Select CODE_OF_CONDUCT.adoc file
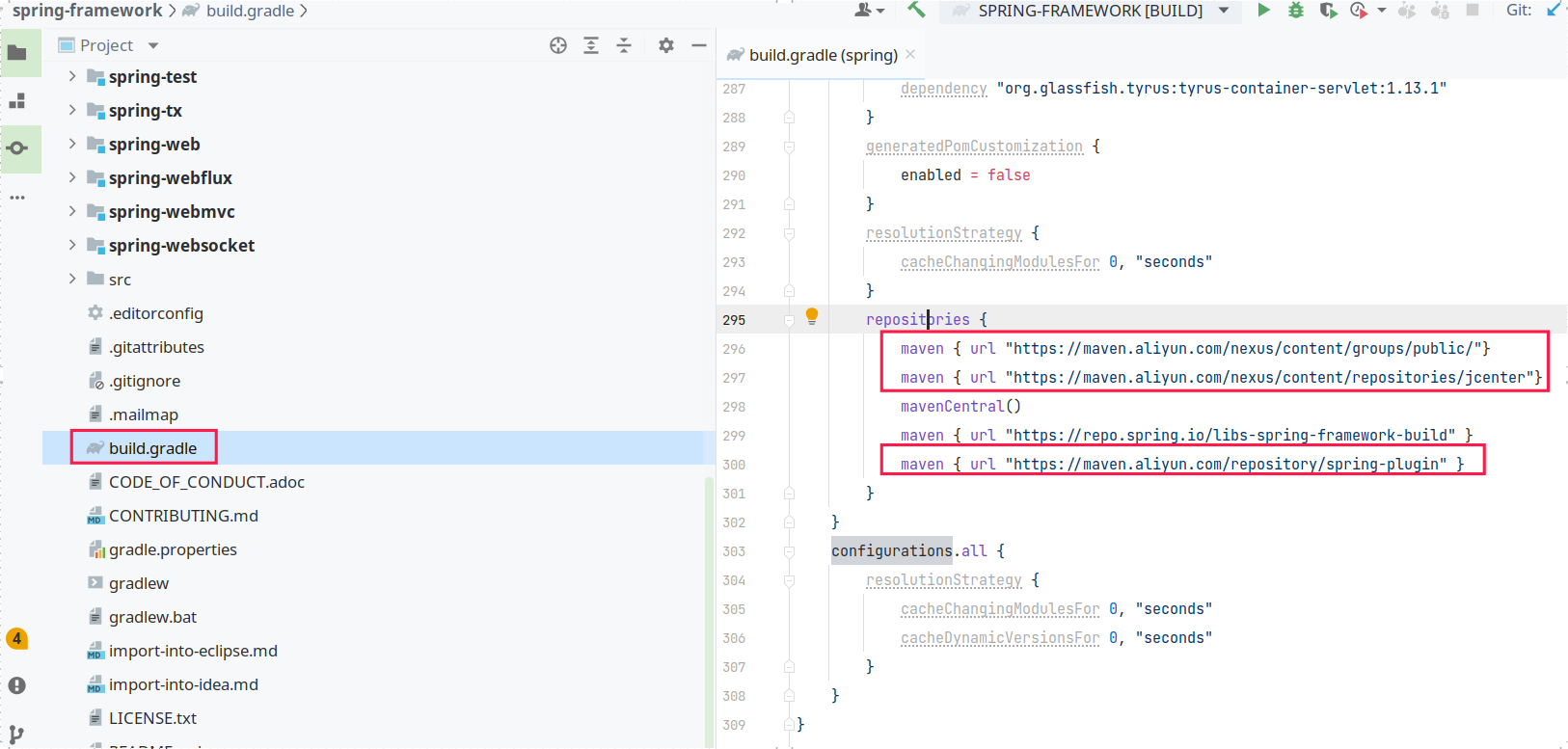The width and height of the screenshot is (1568, 749). click(x=206, y=482)
